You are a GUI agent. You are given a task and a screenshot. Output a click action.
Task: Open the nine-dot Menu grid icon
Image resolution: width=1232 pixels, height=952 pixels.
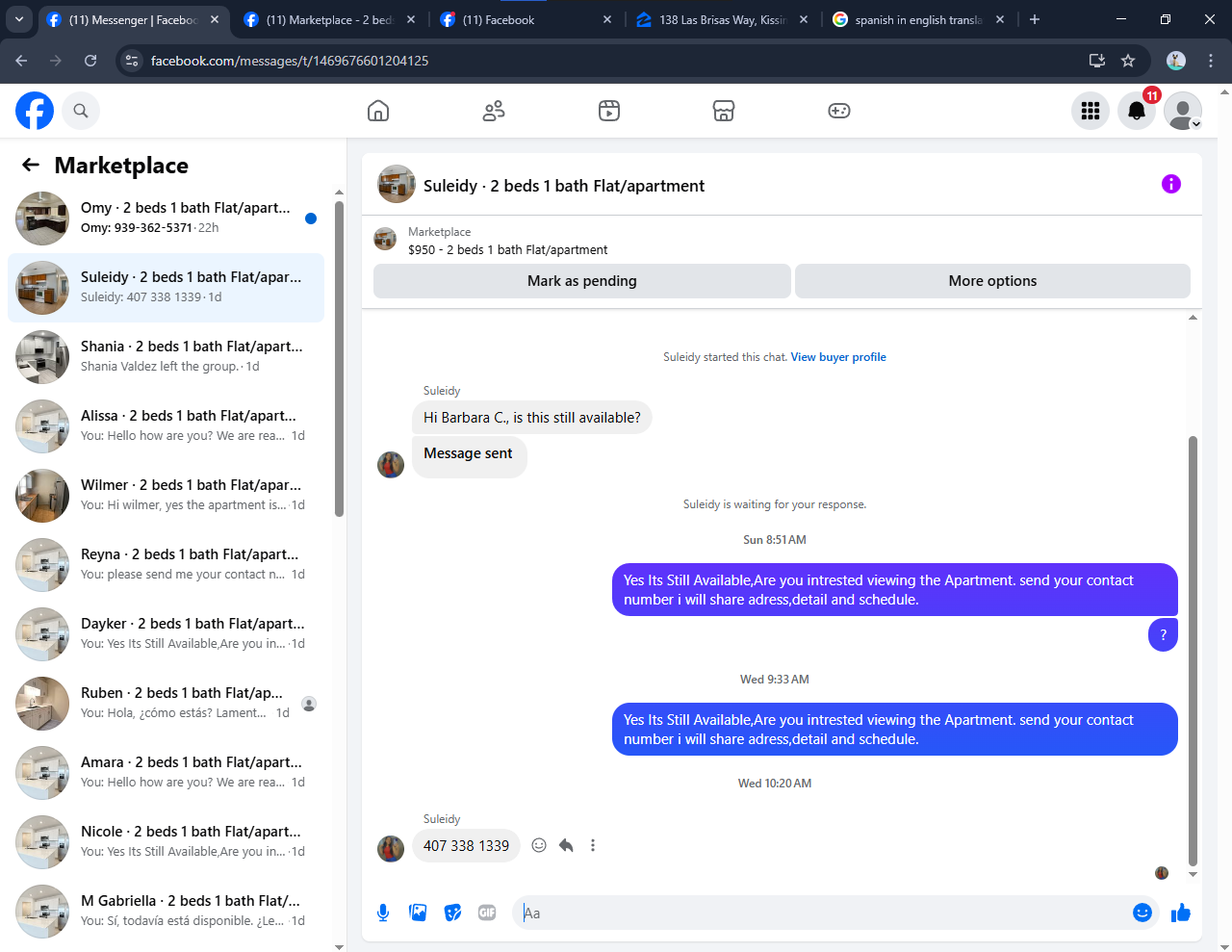[x=1091, y=111]
